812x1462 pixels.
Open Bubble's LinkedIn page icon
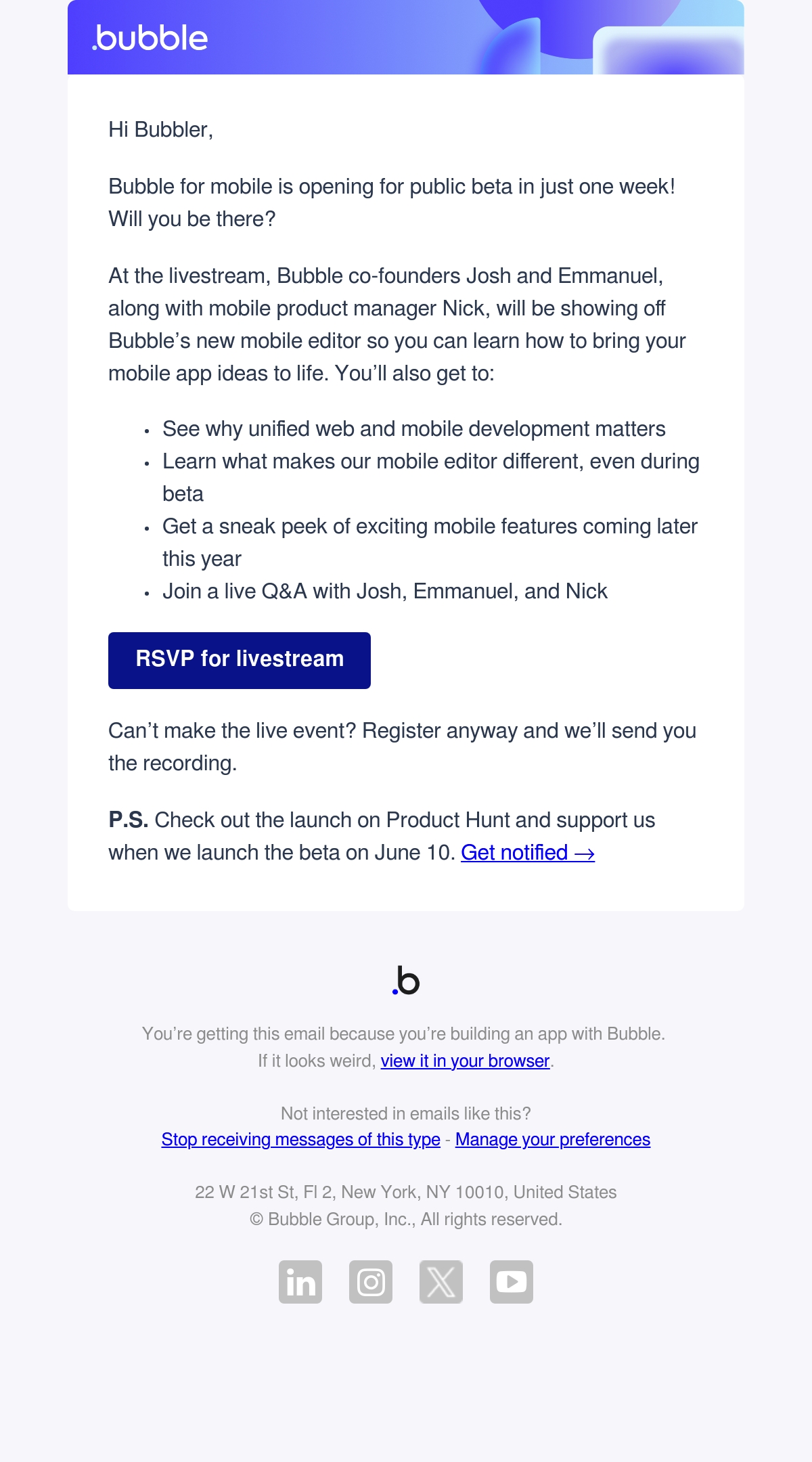coord(300,1282)
